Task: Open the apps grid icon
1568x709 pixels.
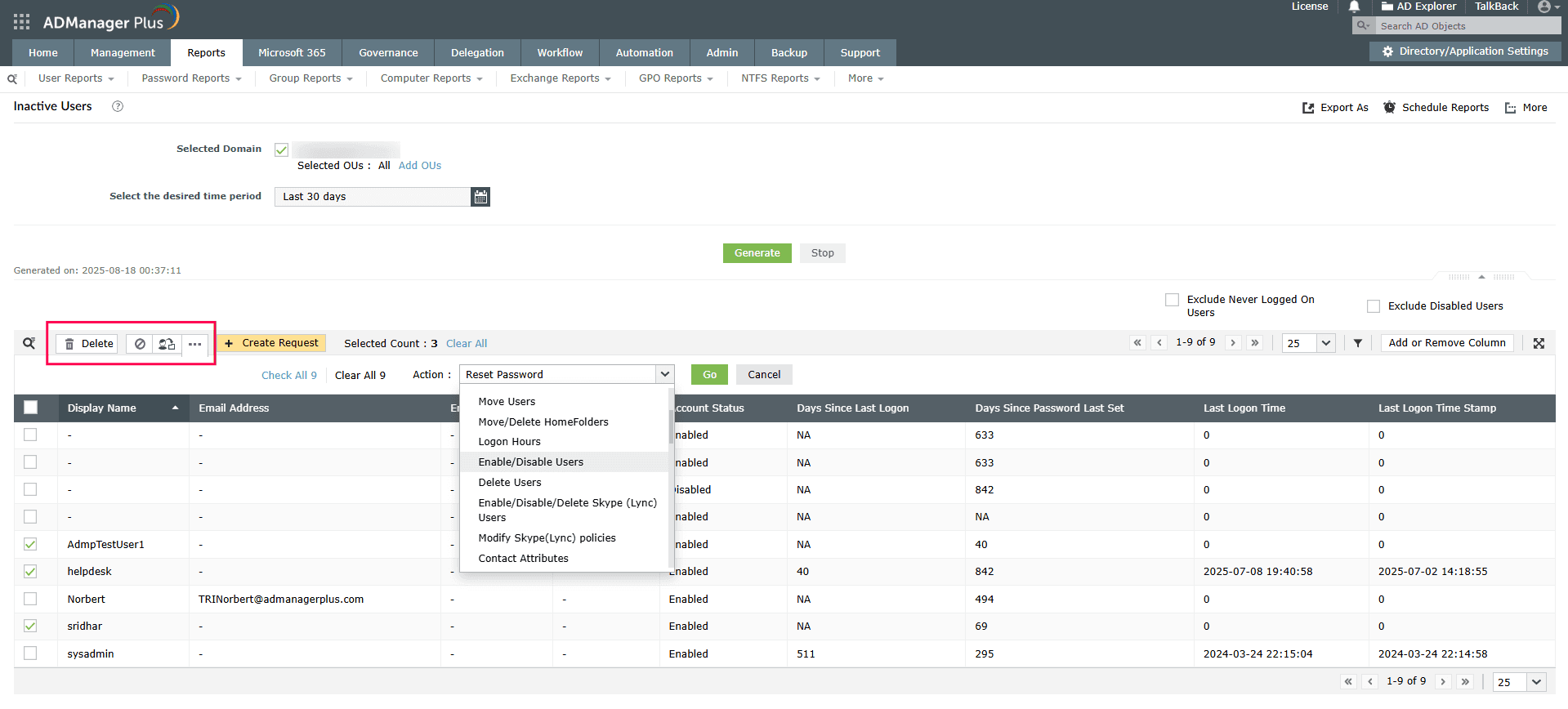Action: 22,22
